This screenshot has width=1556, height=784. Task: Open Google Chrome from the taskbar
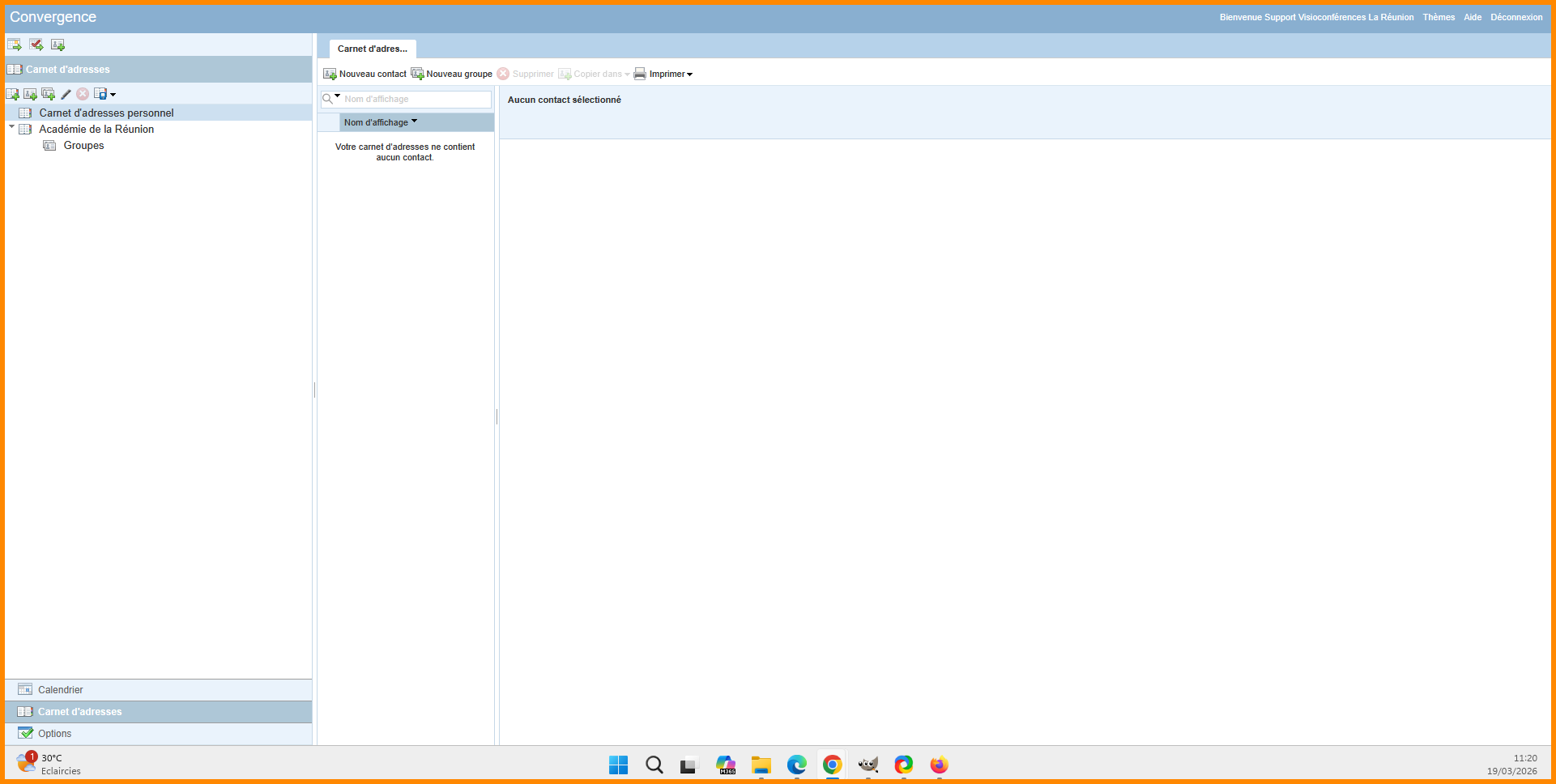832,765
